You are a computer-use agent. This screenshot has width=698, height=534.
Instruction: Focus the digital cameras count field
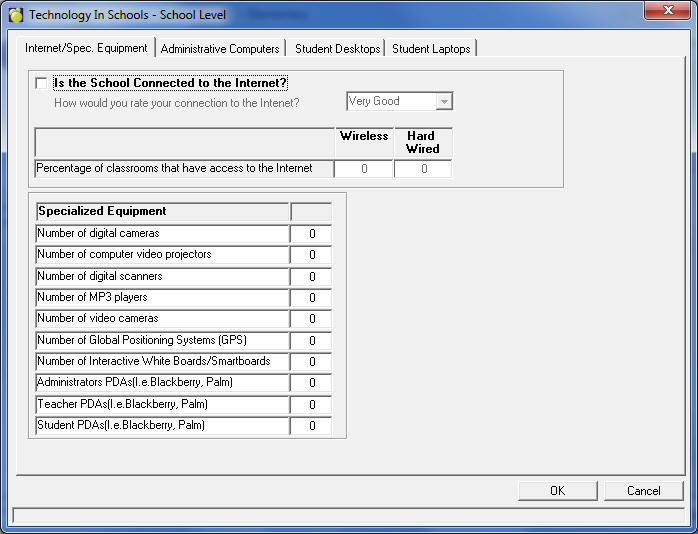[x=311, y=234]
